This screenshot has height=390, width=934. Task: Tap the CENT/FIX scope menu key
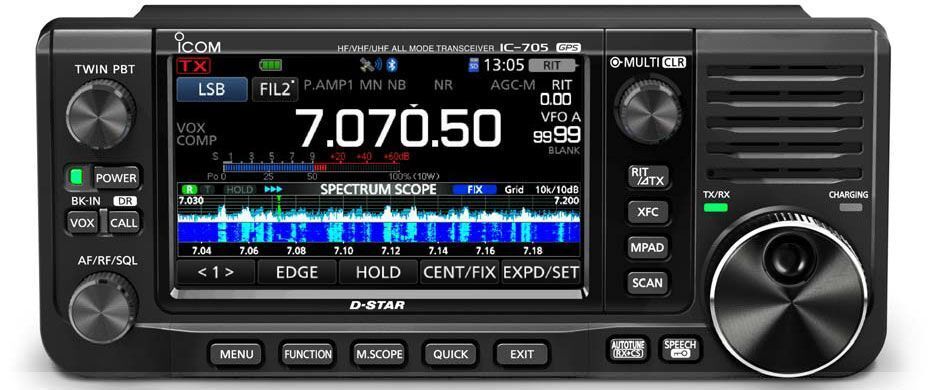coord(459,273)
